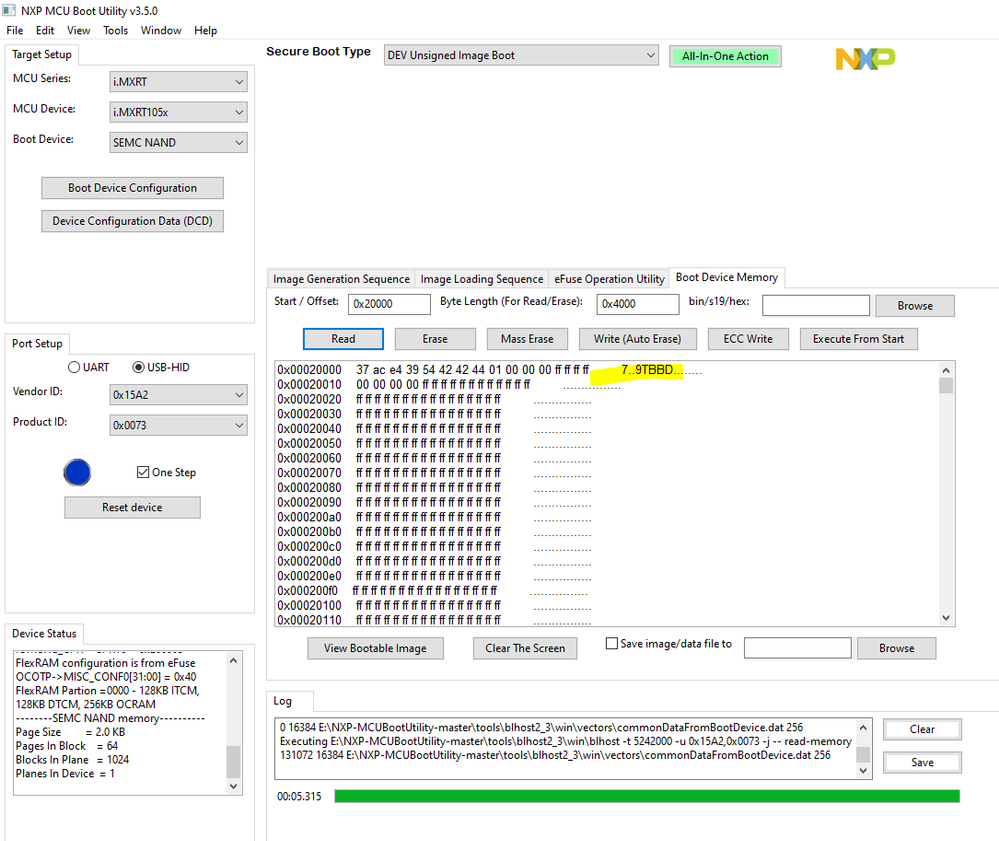Viewport: 999px width, 841px height.
Task: Click the Read button
Action: (x=343, y=339)
